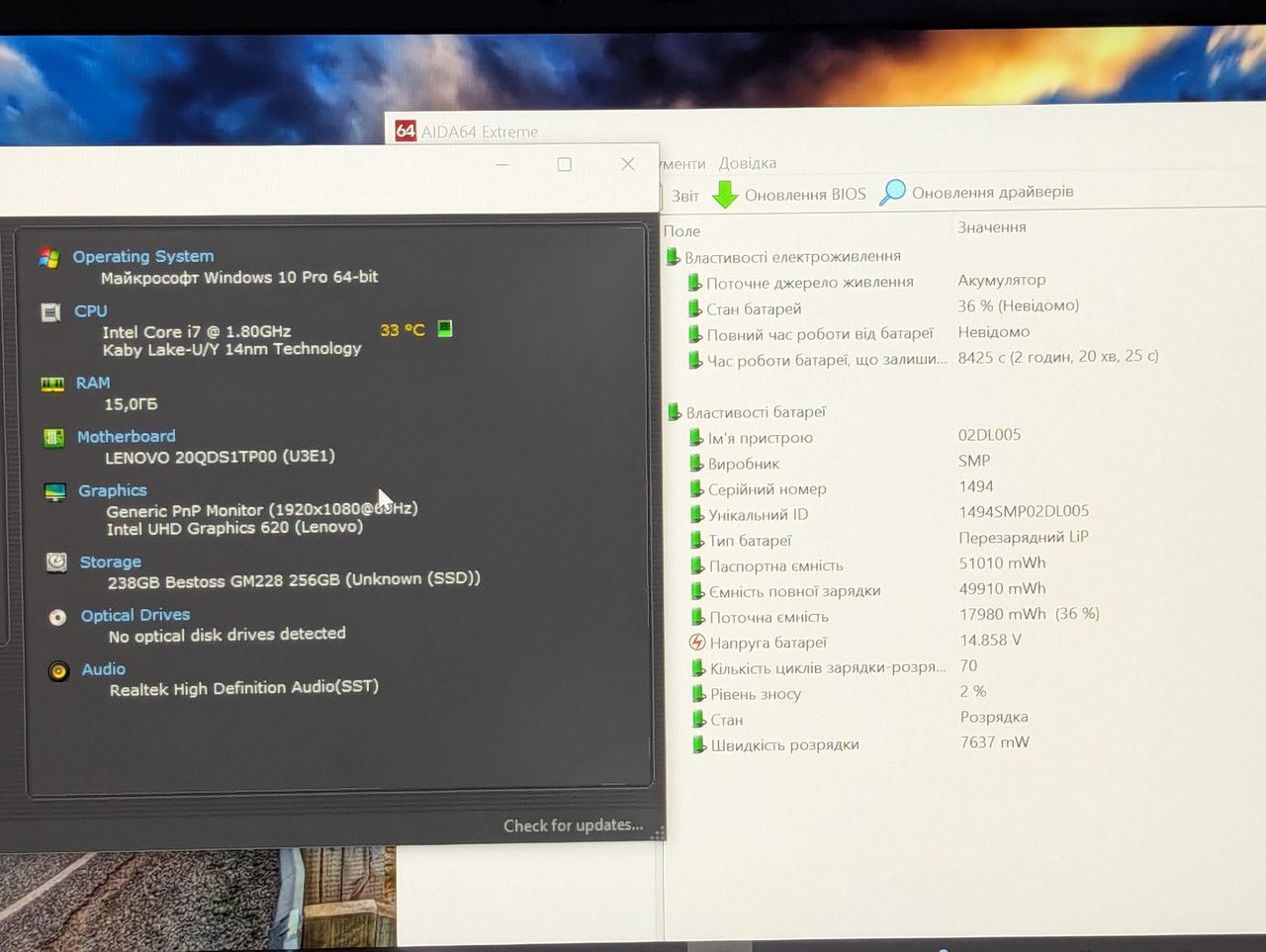
Task: Click the icon beside Швидкість розрядки row
Action: coord(699,745)
